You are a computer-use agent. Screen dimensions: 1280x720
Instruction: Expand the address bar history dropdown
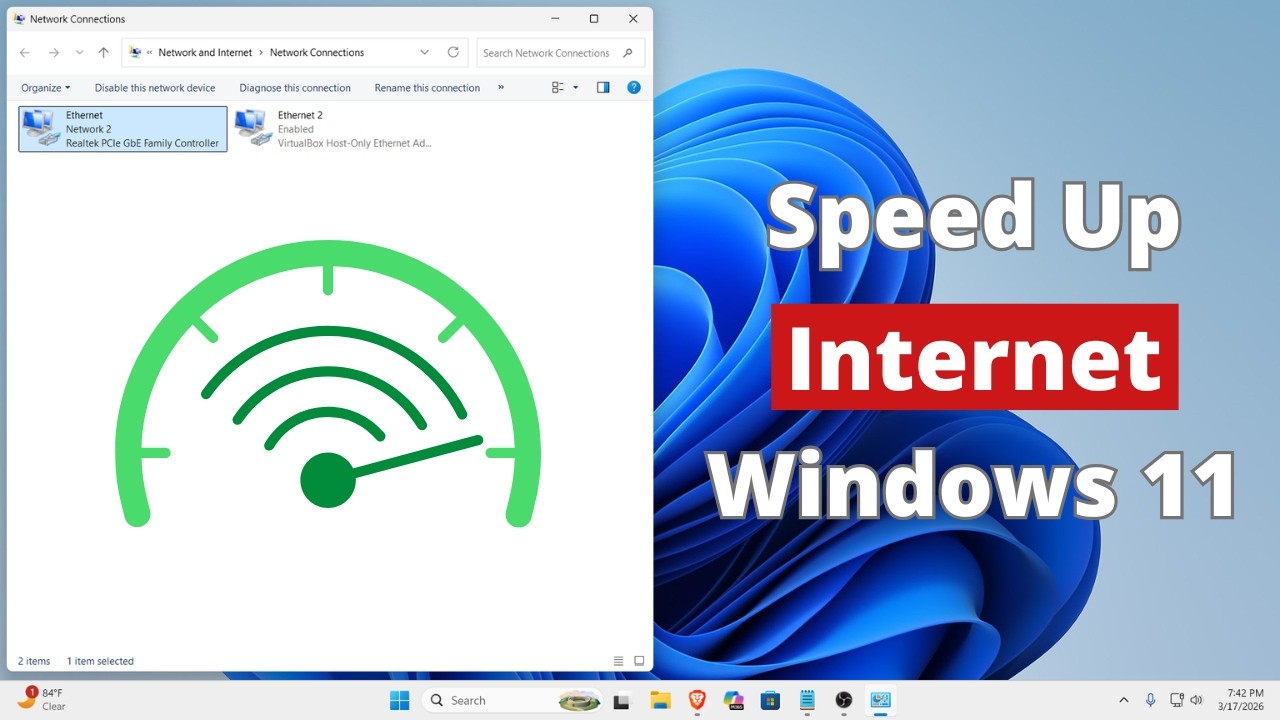(425, 53)
